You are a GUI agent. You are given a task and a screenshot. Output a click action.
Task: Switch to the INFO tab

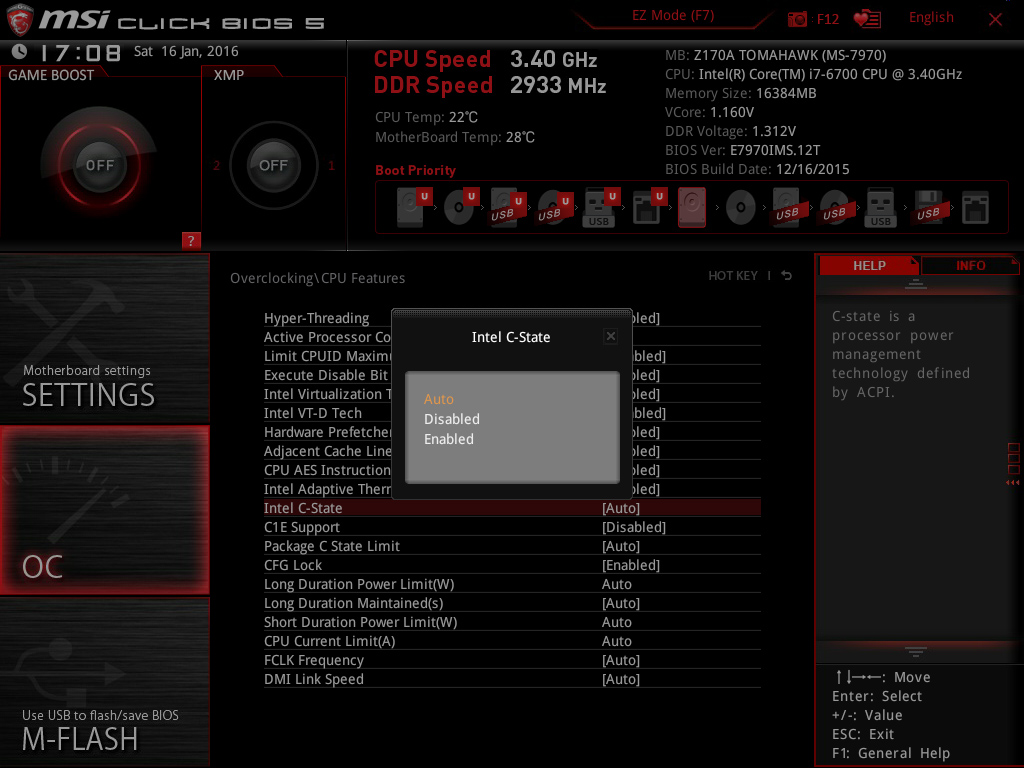970,265
